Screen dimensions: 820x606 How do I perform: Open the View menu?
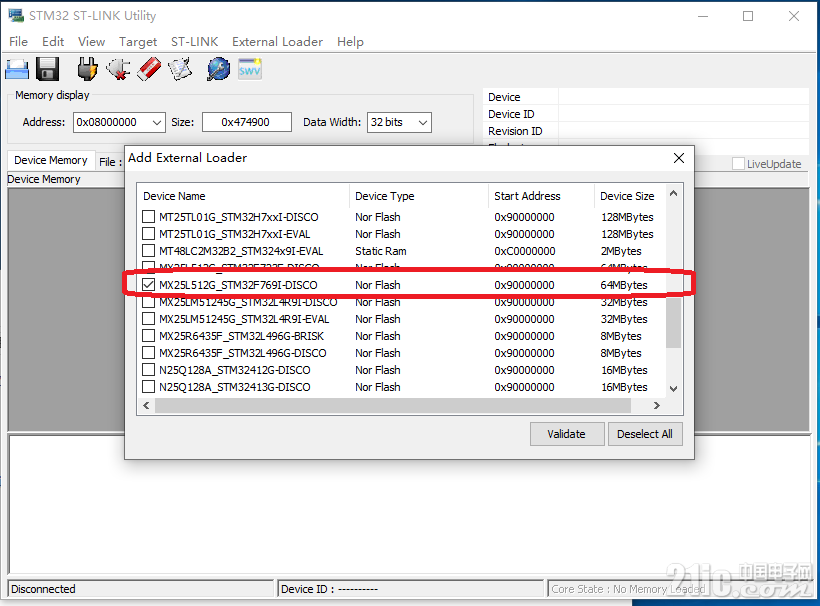pos(92,41)
